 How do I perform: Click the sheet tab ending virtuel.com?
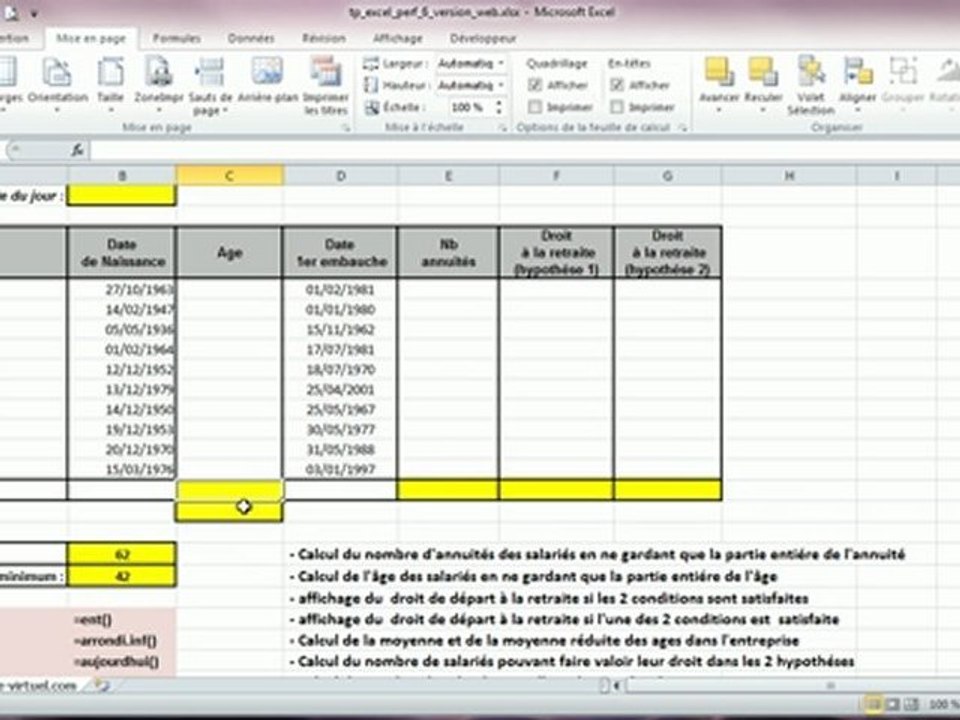[x=38, y=685]
